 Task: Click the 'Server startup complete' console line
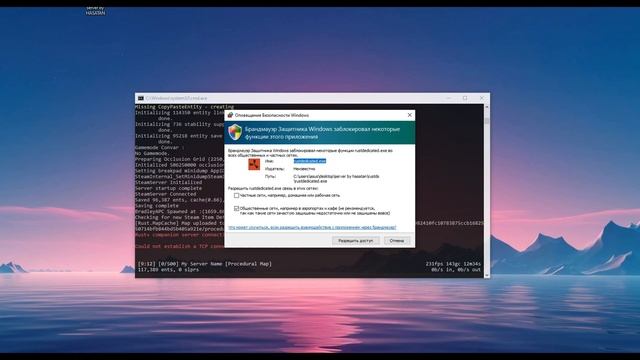tap(168, 188)
